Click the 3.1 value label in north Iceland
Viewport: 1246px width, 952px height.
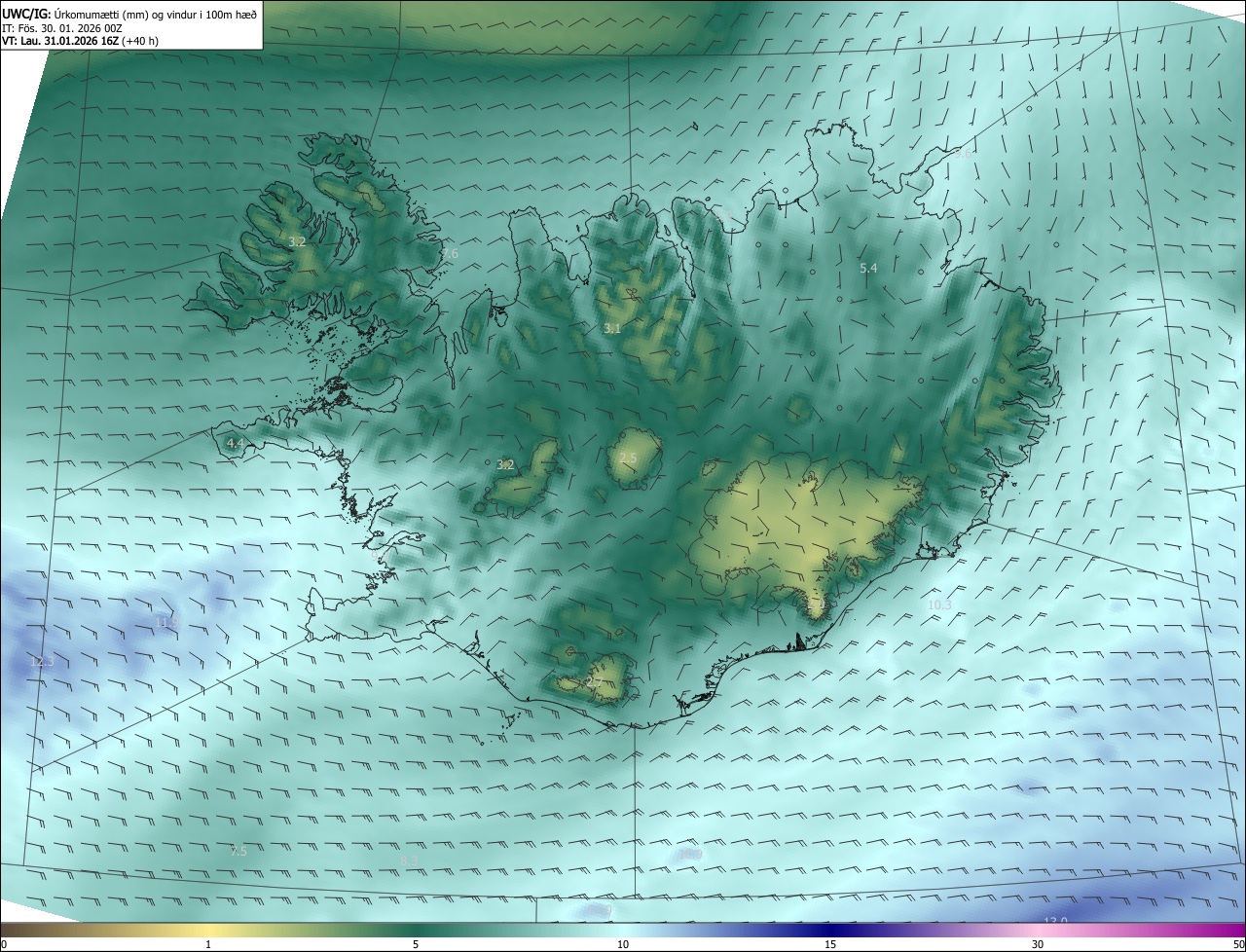pos(611,329)
